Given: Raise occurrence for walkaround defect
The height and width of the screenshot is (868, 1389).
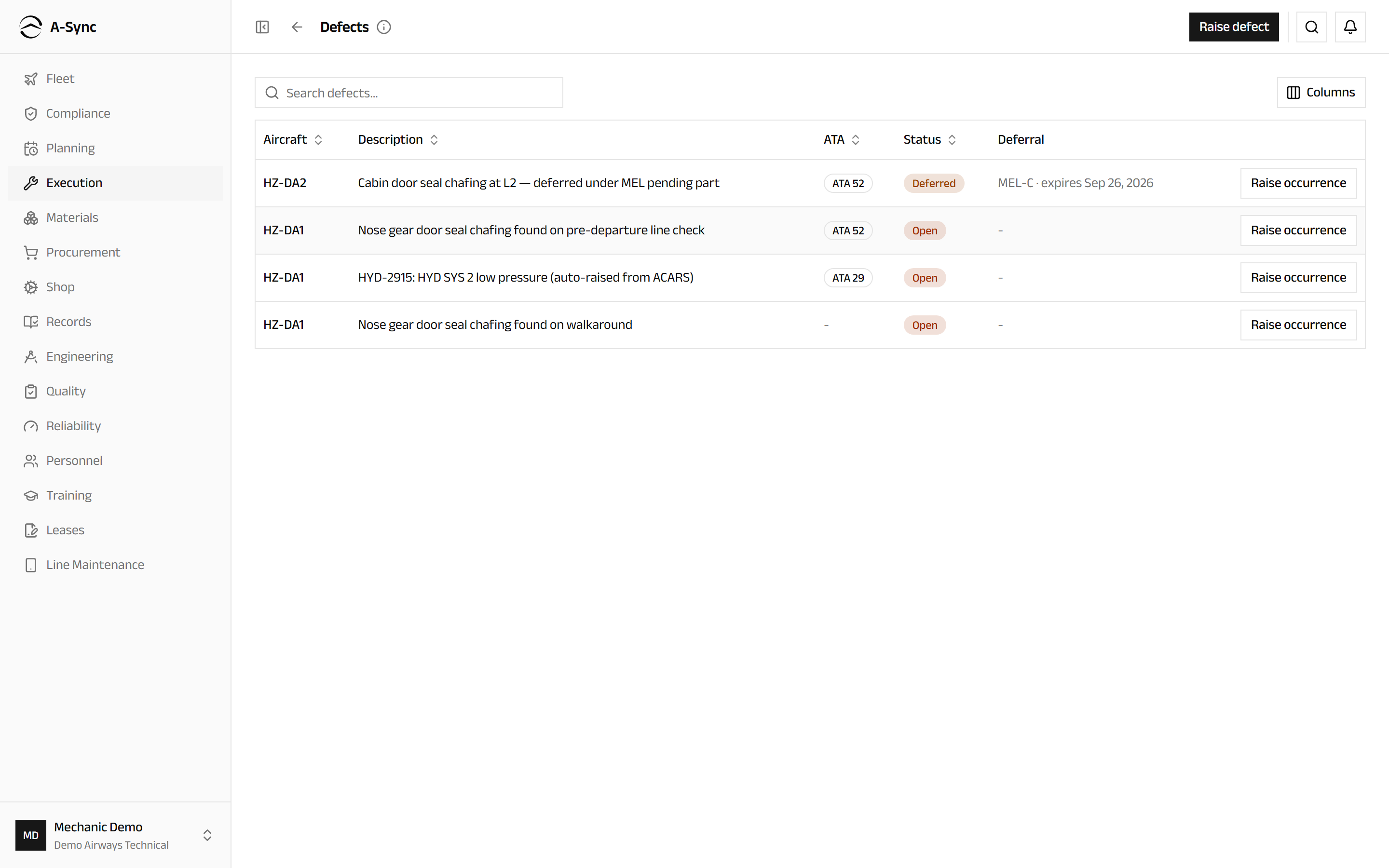Looking at the screenshot, I should click(1298, 325).
